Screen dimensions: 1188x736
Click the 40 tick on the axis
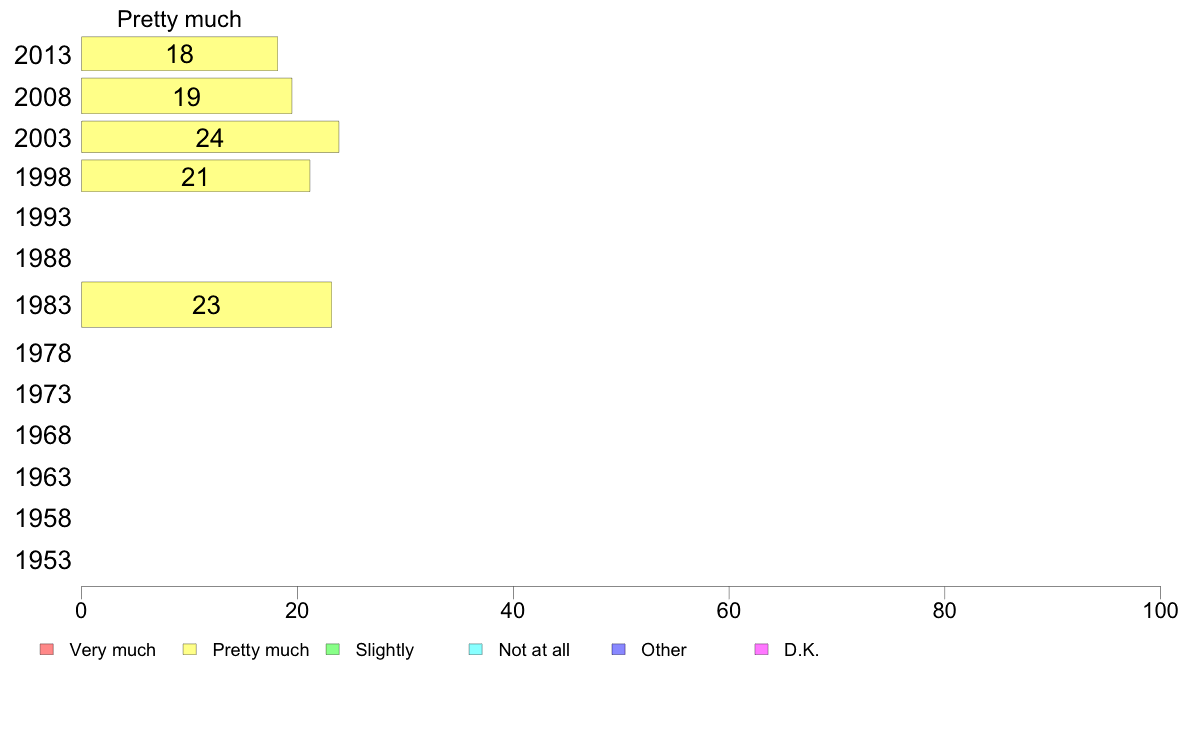pyautogui.click(x=513, y=610)
